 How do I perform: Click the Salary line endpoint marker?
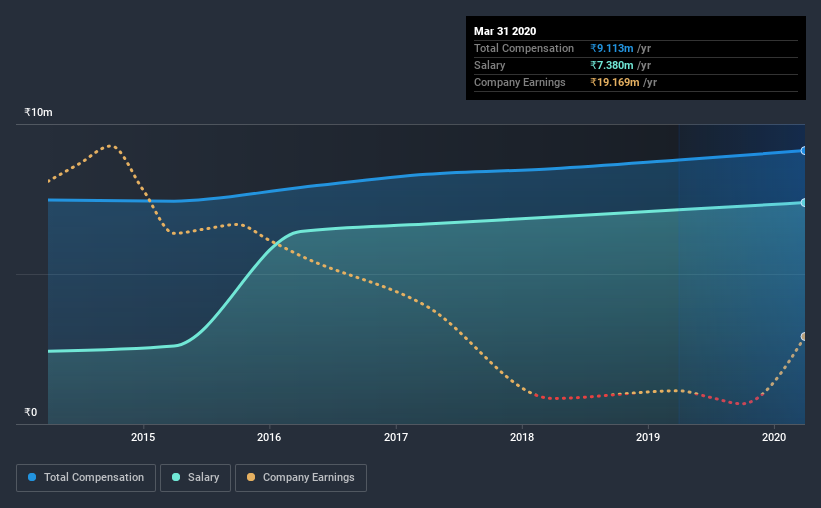(803, 203)
